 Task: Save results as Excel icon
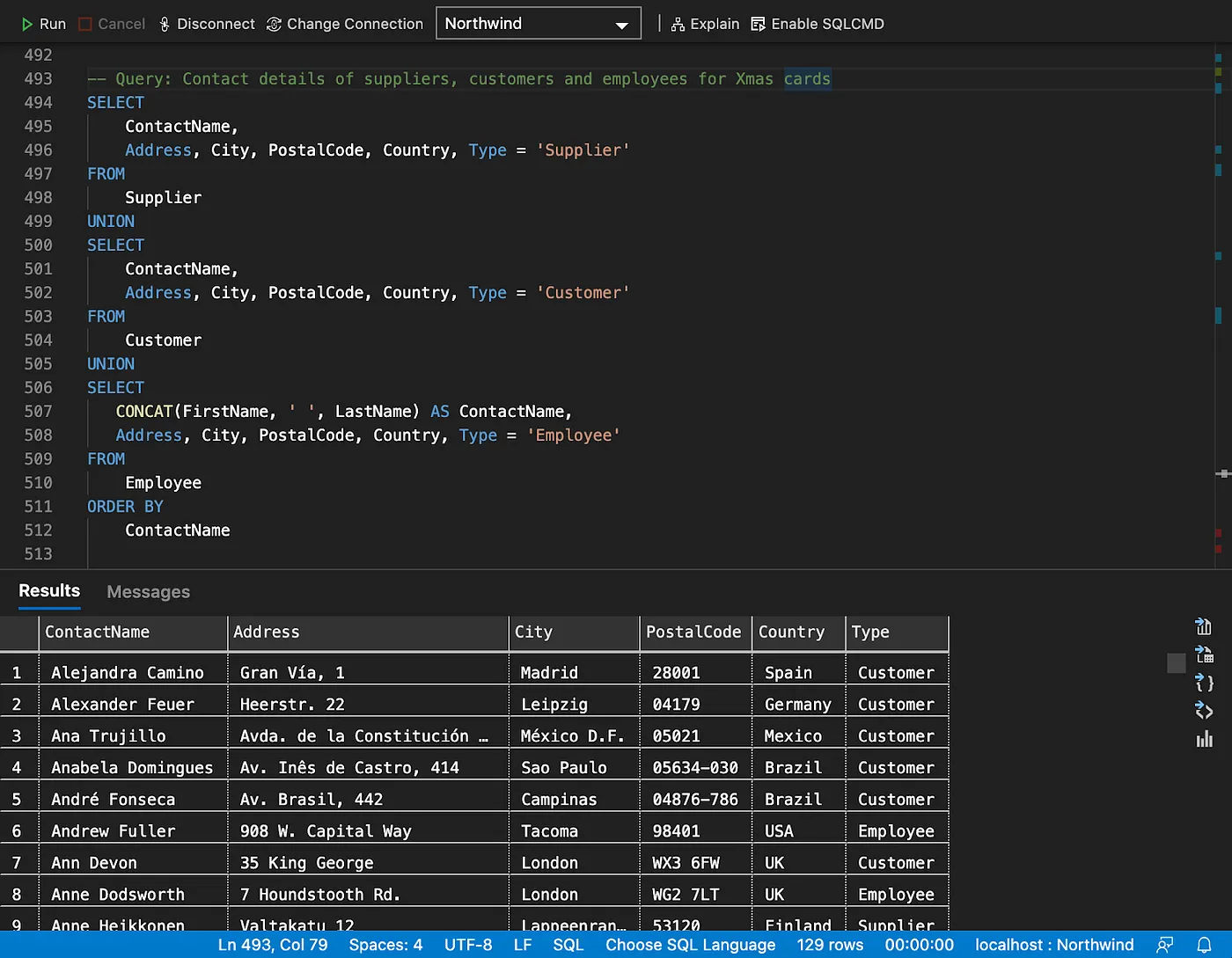pos(1204,655)
